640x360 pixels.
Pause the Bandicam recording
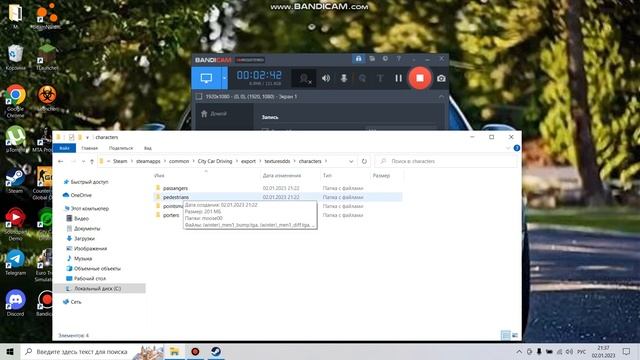point(398,78)
